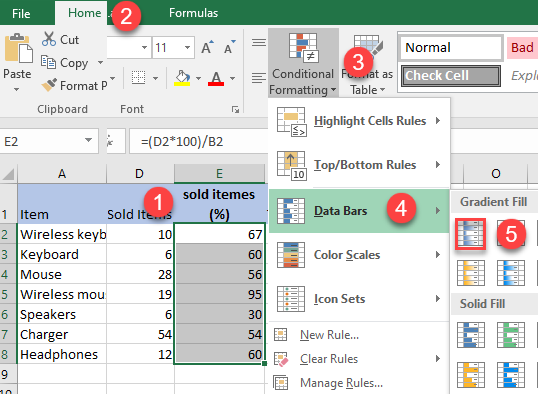The image size is (538, 394).
Task: Select green solid fill data bar
Action: pos(511,335)
